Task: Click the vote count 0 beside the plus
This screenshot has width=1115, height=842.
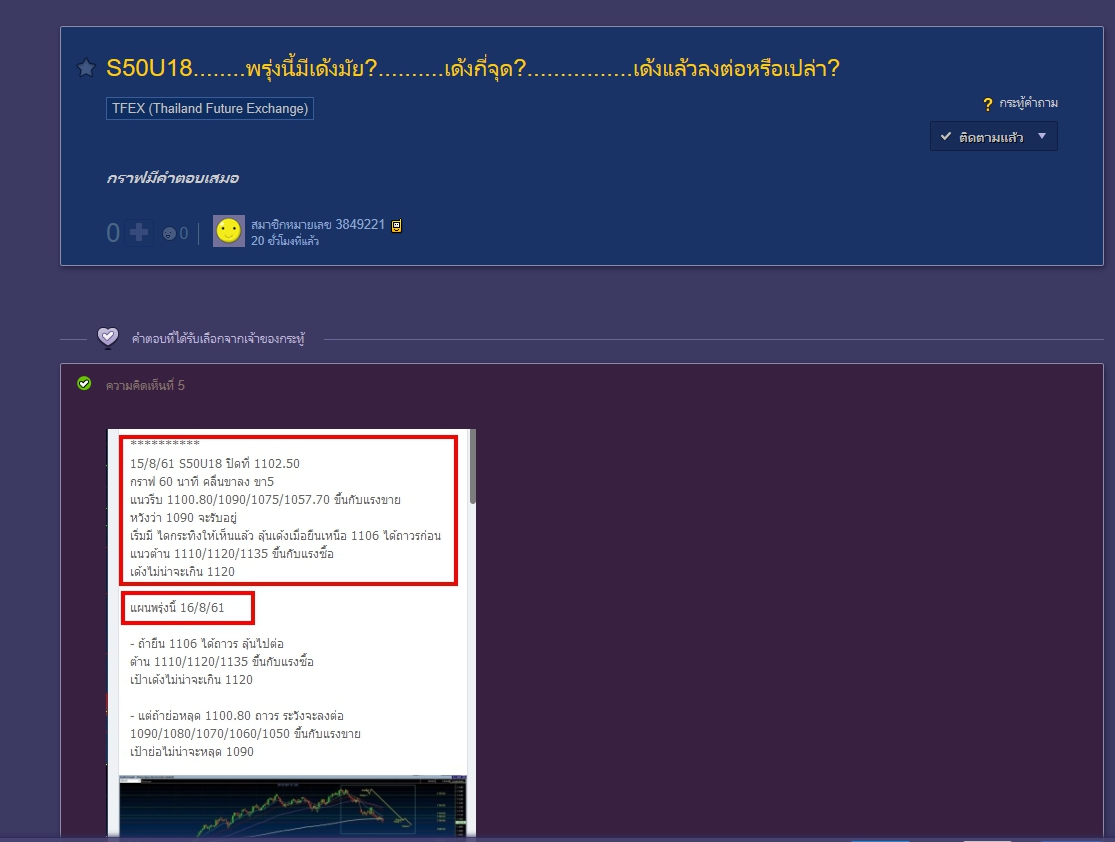Action: tap(113, 233)
